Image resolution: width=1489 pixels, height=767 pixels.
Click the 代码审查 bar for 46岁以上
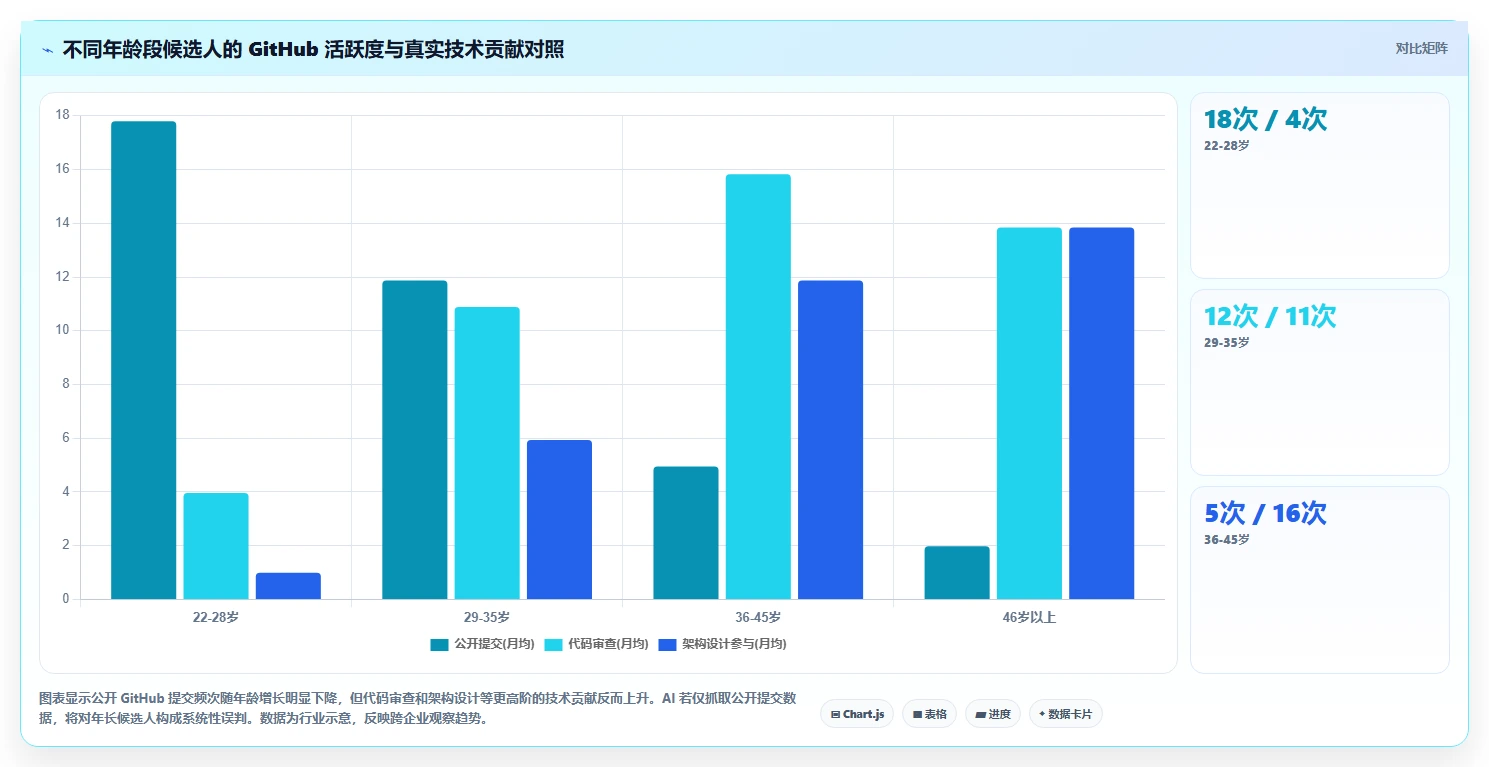tap(1029, 413)
